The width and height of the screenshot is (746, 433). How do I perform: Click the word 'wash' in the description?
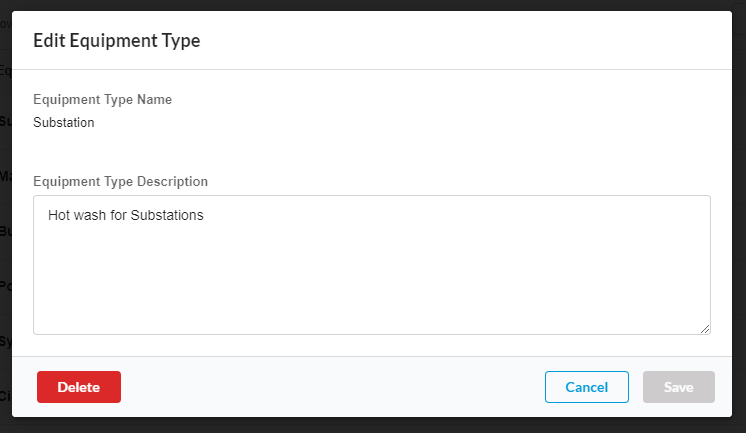pyautogui.click(x=91, y=215)
